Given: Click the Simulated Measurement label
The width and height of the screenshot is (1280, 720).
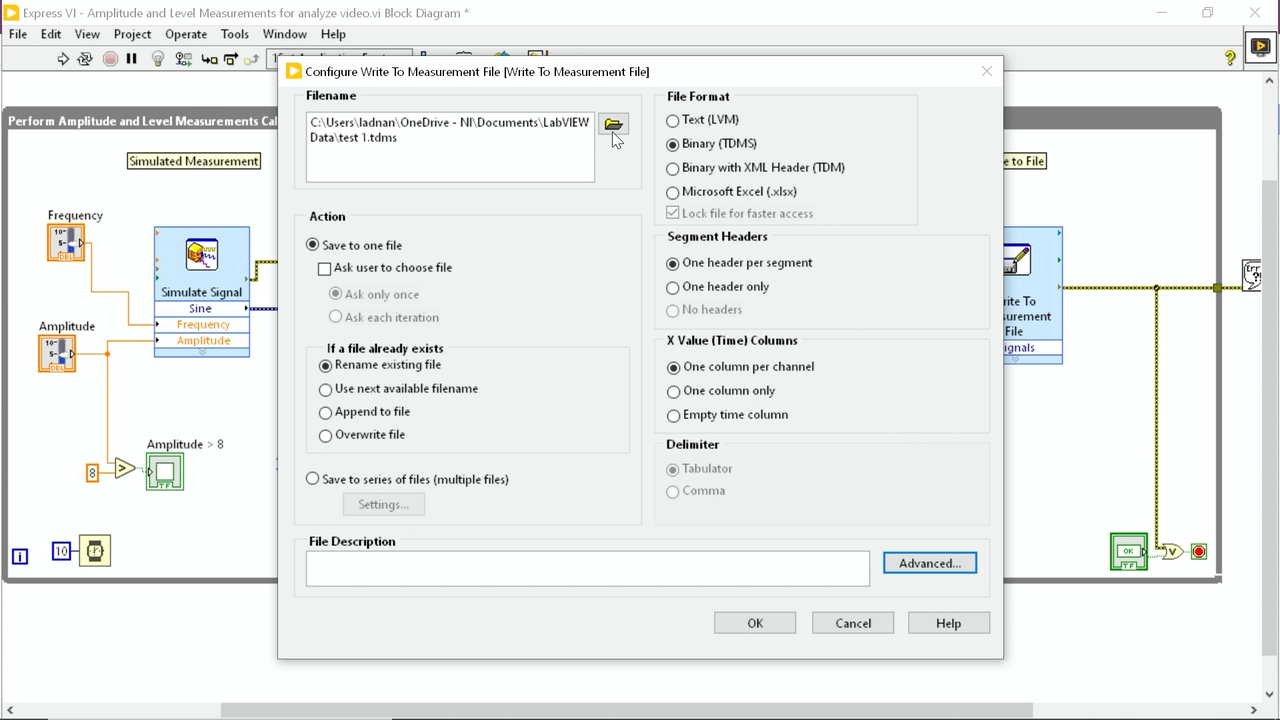Looking at the screenshot, I should pos(194,161).
